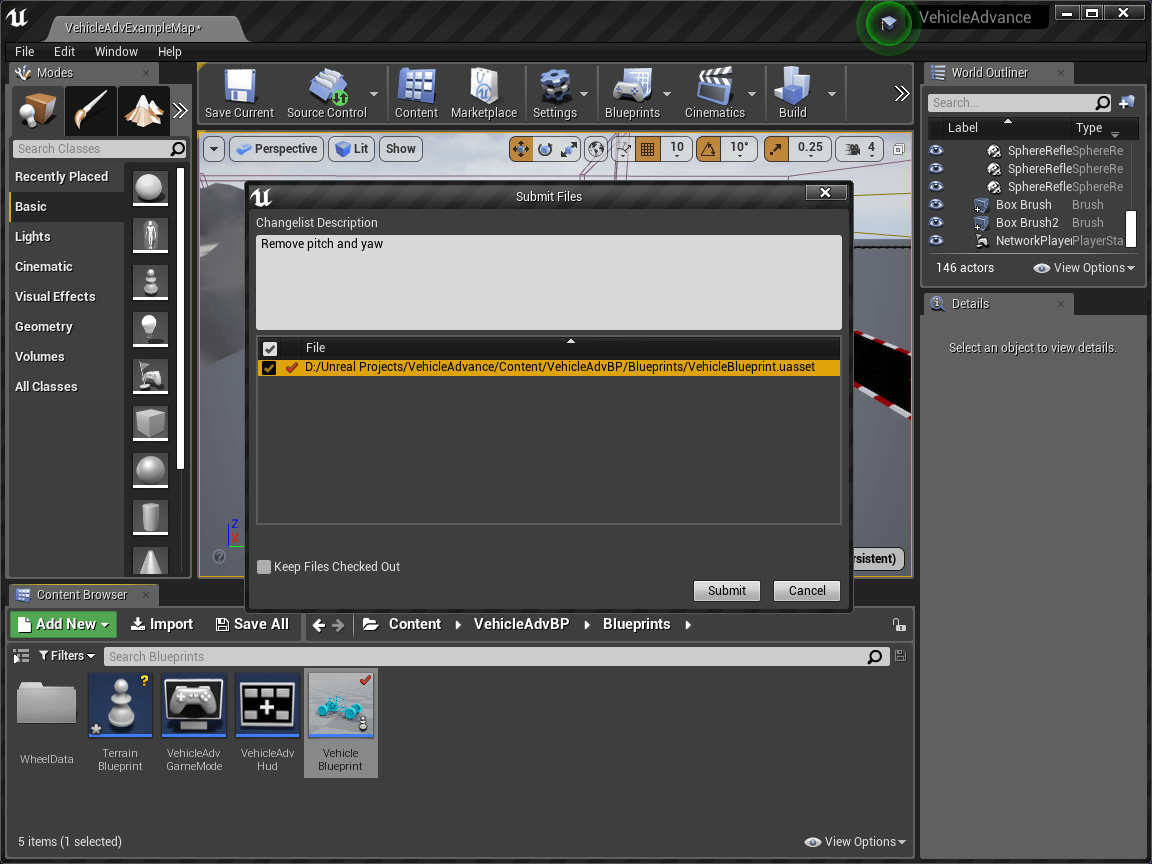Switch to Landscape mode in the Modes panel
Viewport: 1152px width, 864px height.
tap(143, 108)
